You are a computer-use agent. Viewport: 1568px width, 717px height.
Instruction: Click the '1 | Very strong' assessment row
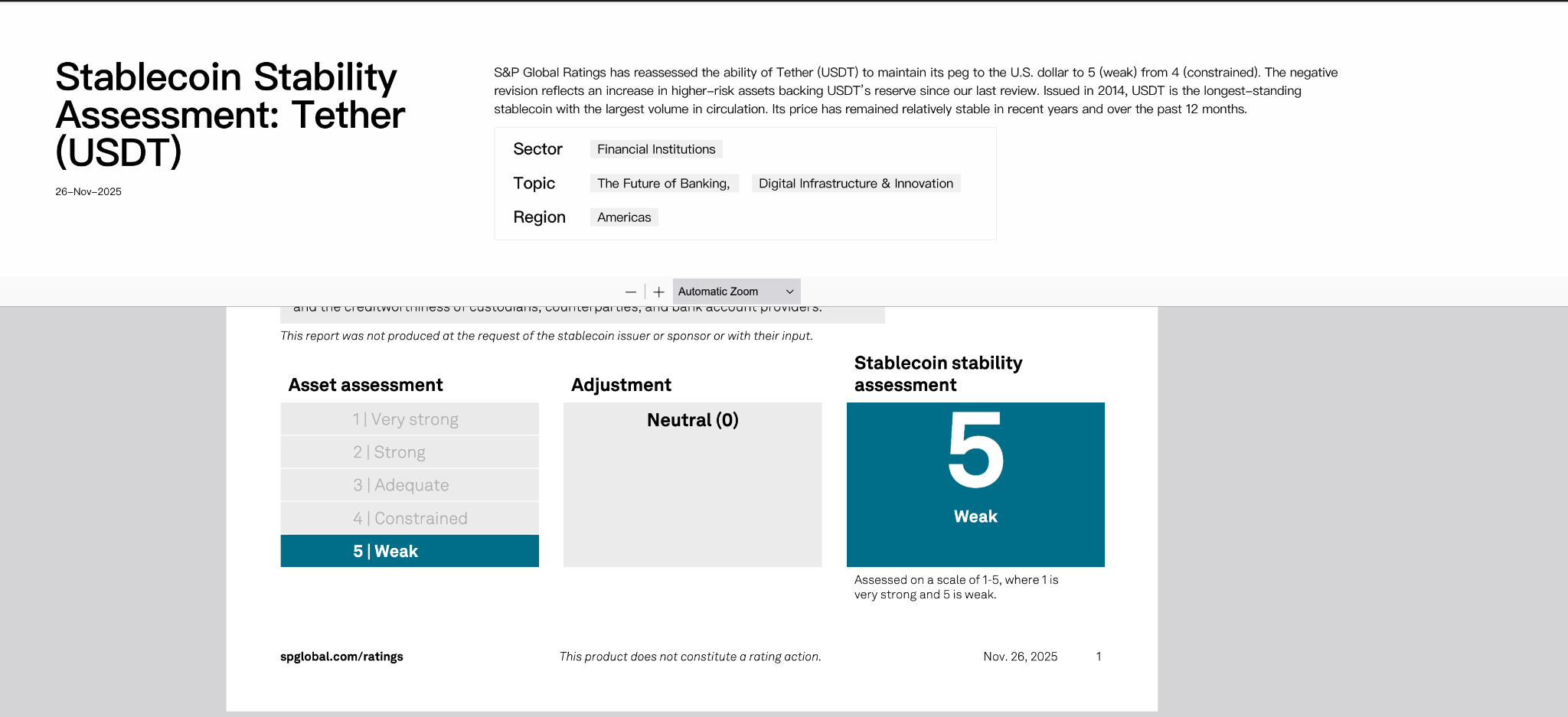(409, 419)
